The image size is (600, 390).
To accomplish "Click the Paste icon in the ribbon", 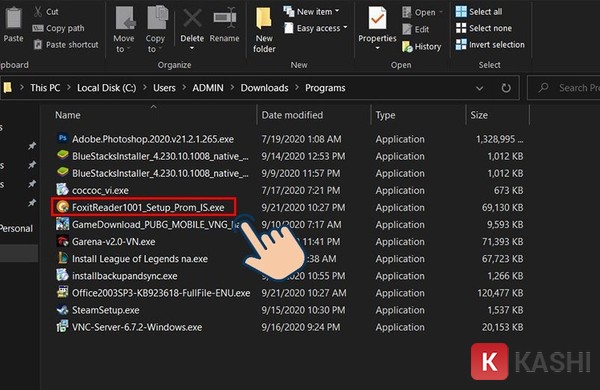I will click(x=13, y=18).
